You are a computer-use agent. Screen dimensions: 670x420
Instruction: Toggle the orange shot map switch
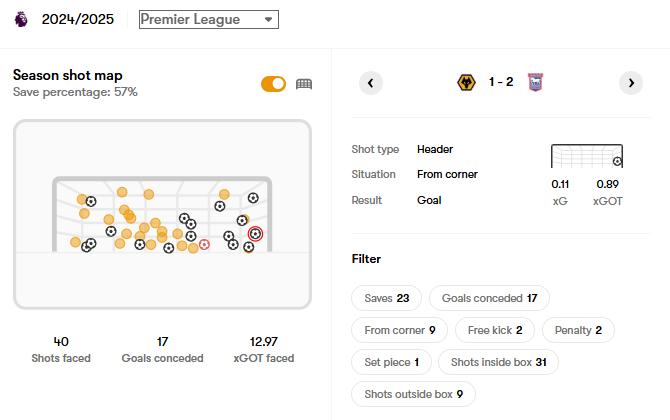tap(273, 84)
